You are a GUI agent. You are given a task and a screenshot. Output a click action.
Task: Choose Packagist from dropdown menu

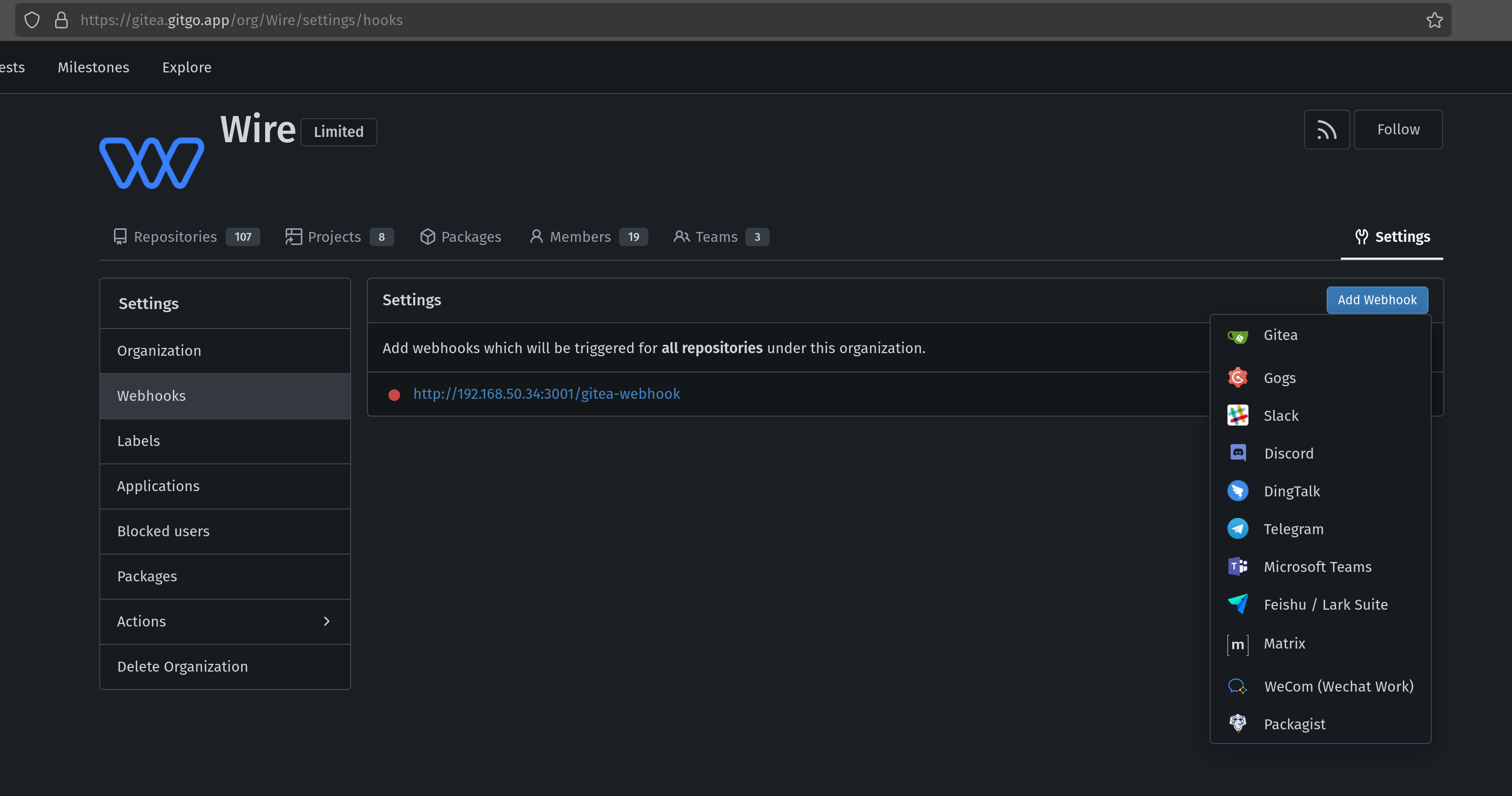point(1294,724)
